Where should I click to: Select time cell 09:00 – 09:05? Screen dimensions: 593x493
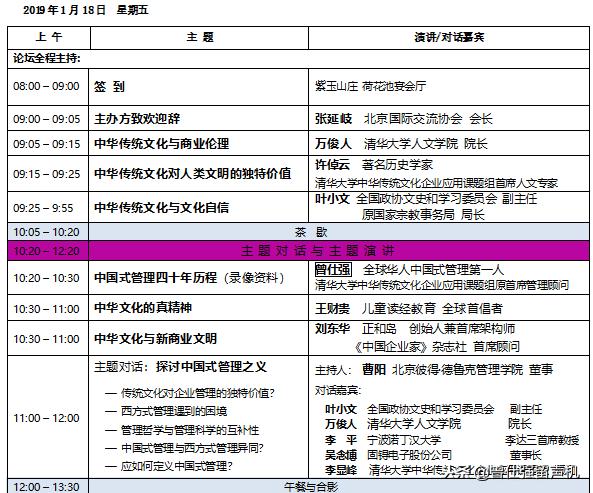coord(47,119)
